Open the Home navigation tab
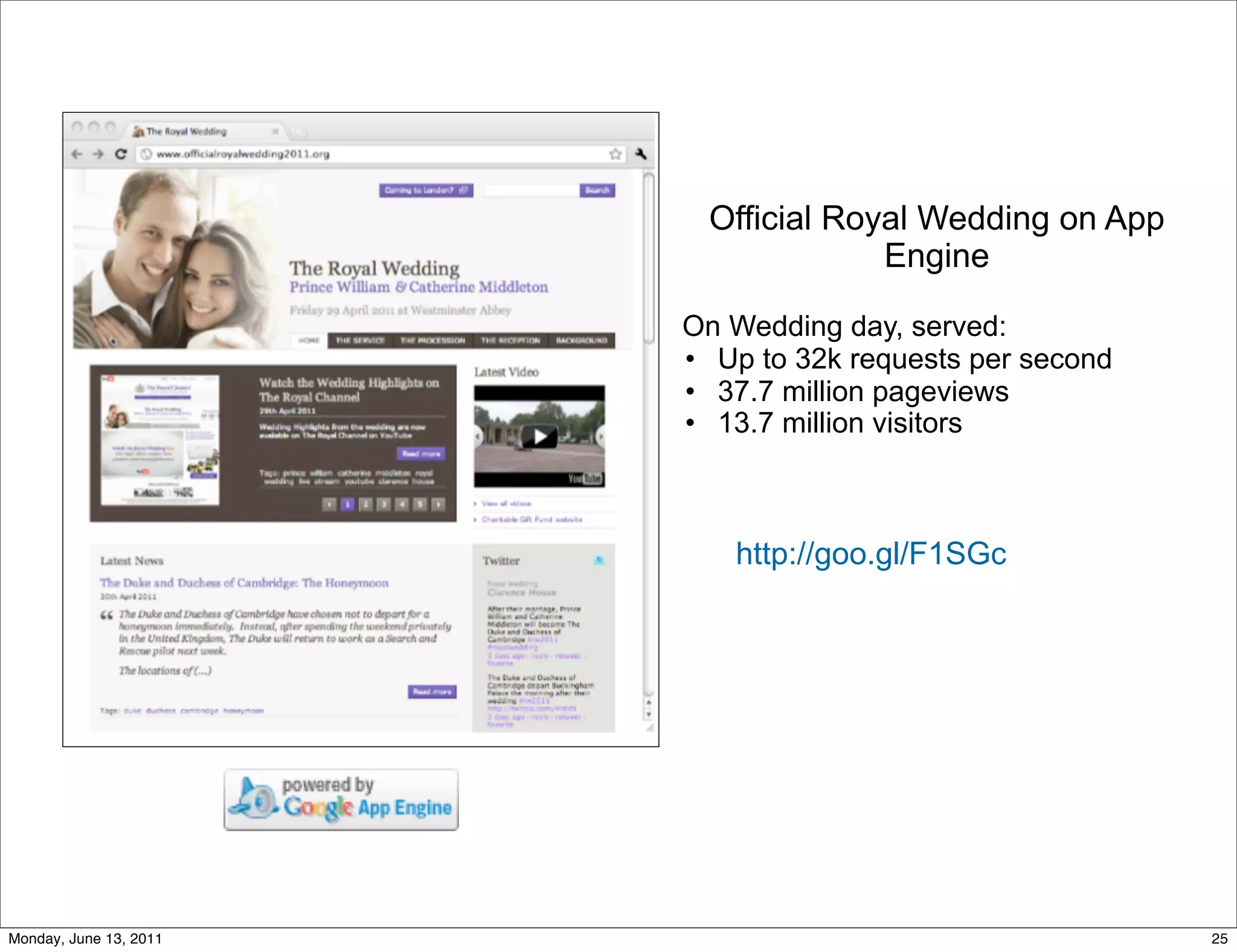The width and height of the screenshot is (1237, 952). pos(309,341)
